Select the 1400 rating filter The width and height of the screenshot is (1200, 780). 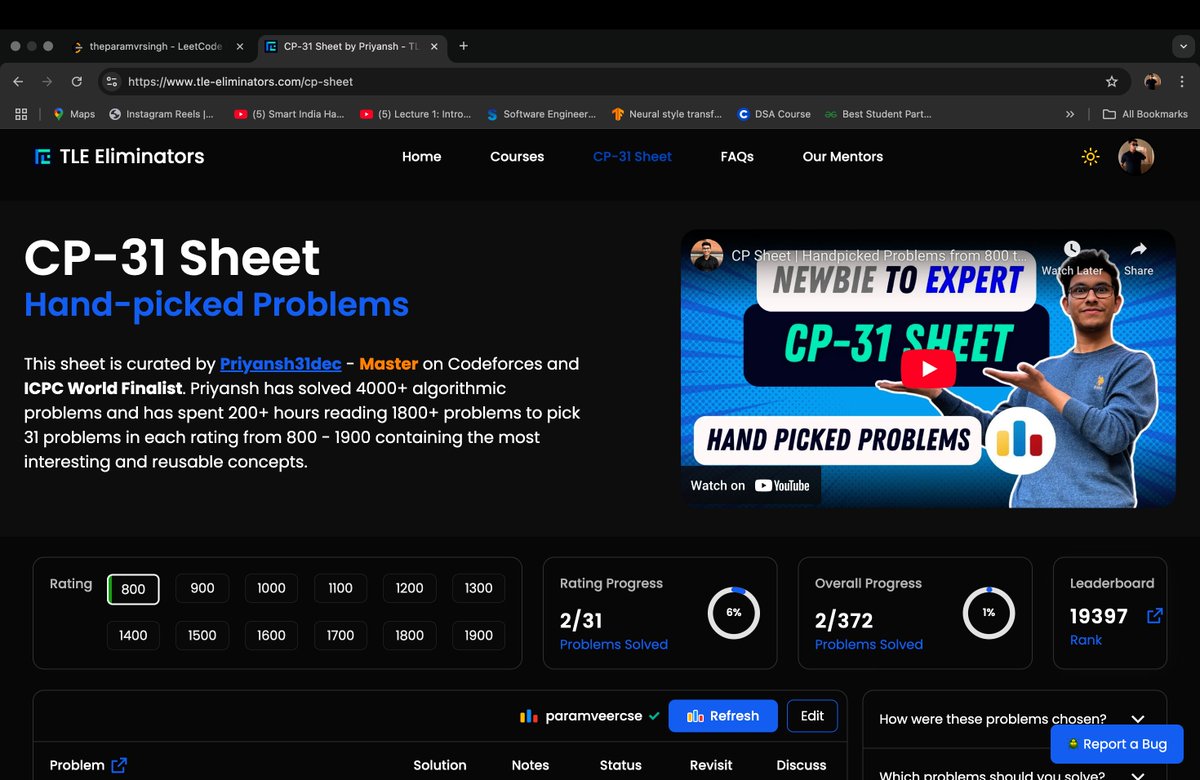(133, 635)
